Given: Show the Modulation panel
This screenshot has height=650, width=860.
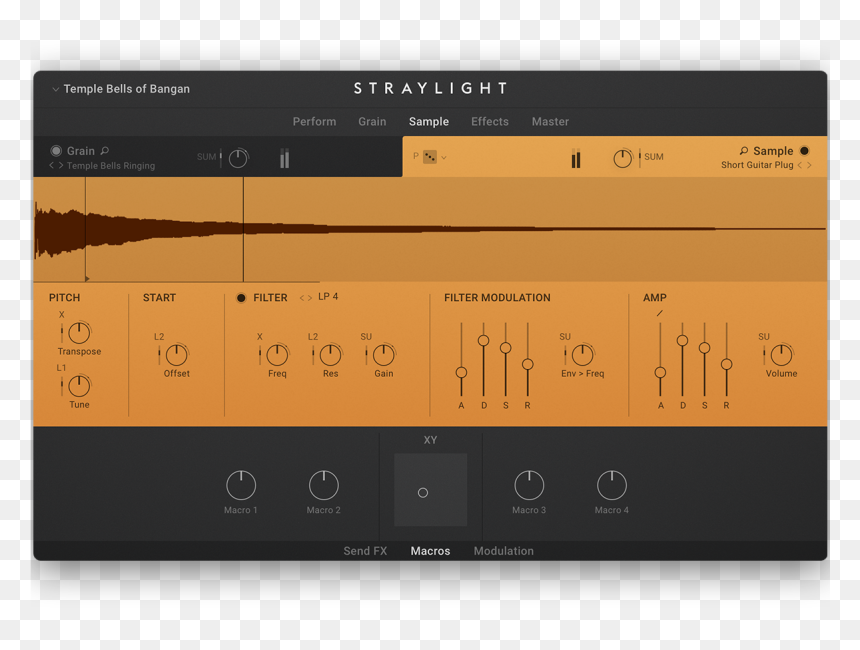Looking at the screenshot, I should click(503, 551).
